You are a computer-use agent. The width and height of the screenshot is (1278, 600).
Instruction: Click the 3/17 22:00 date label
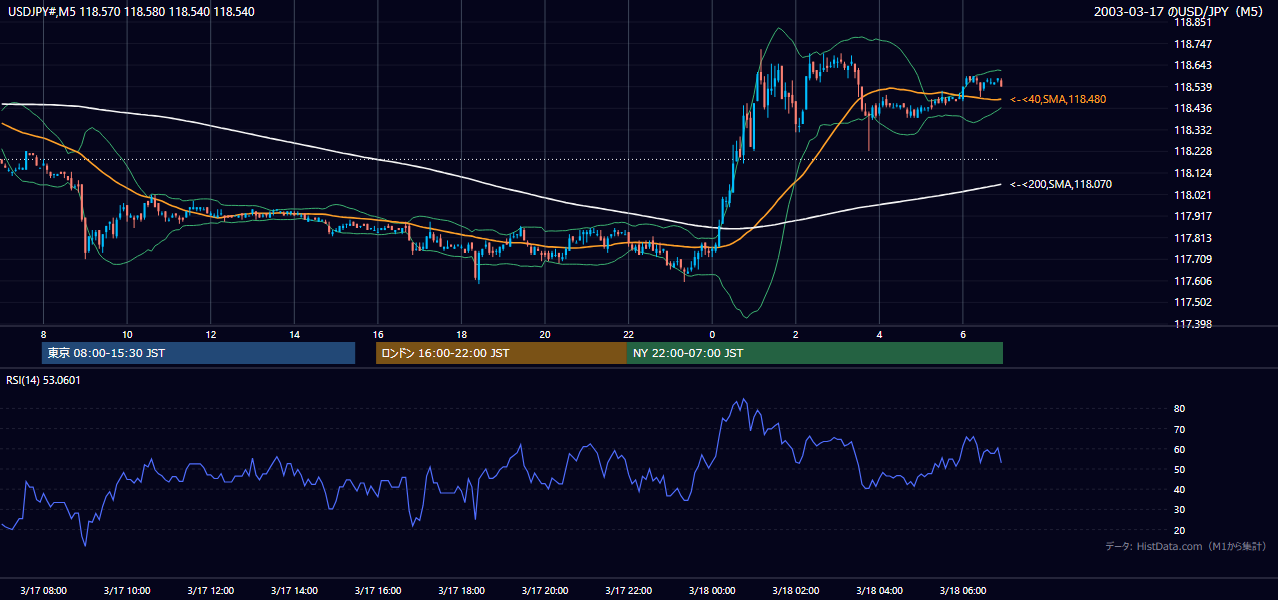coord(628,591)
